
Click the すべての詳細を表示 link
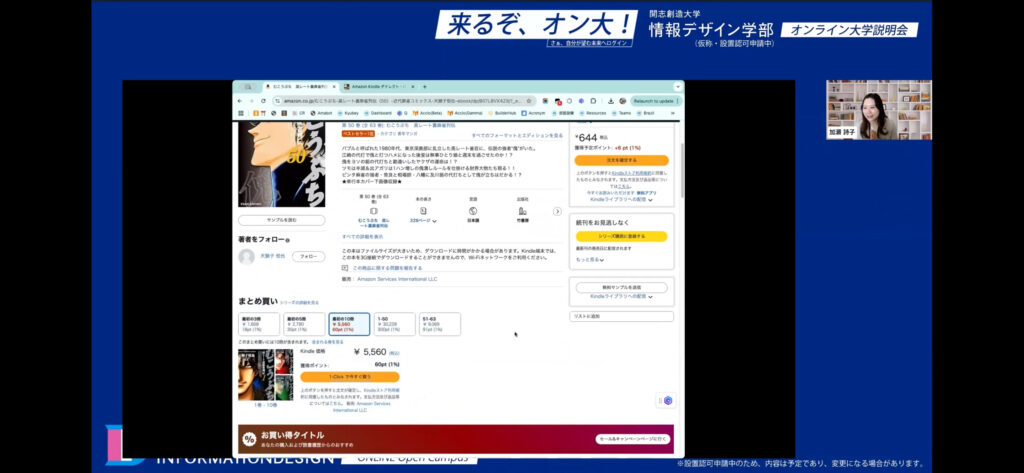364,236
